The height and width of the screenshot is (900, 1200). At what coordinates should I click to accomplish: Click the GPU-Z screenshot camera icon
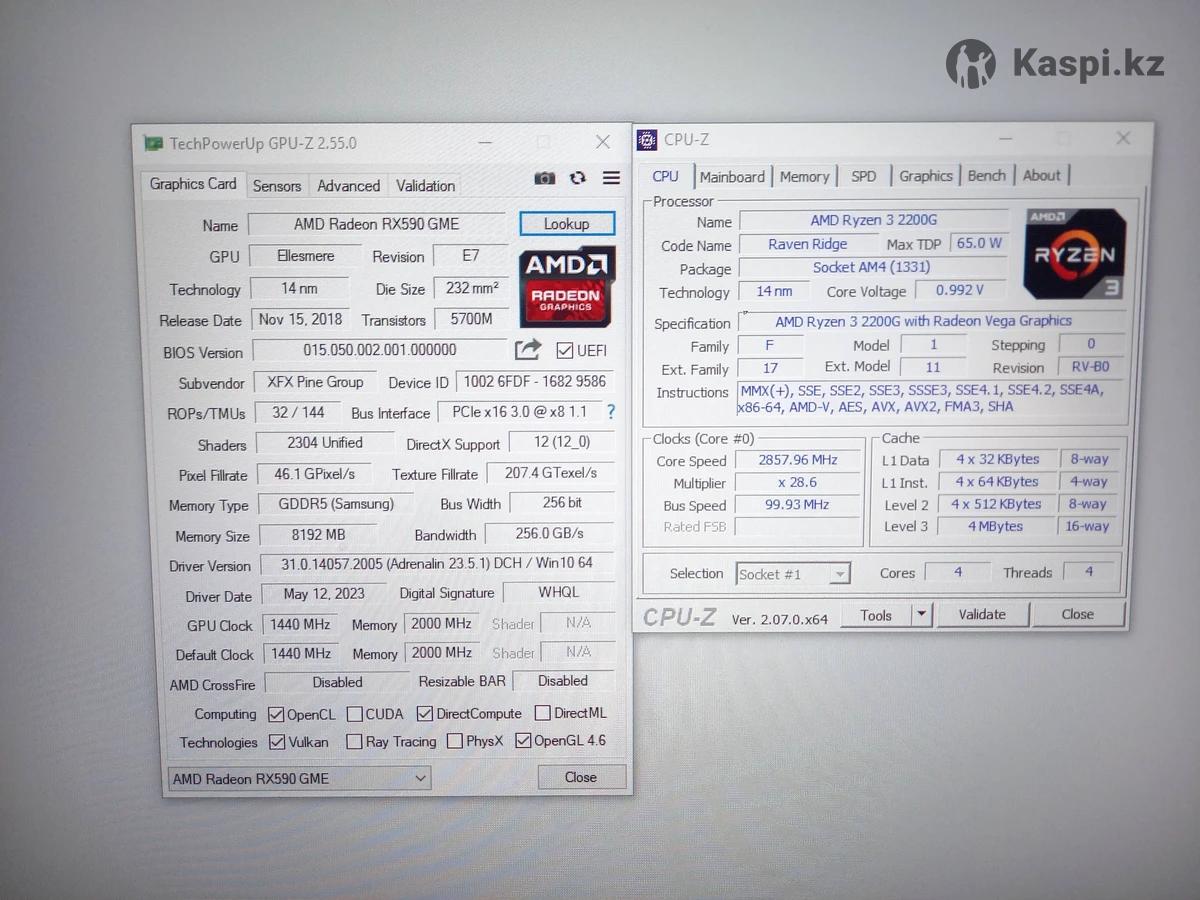(x=545, y=178)
